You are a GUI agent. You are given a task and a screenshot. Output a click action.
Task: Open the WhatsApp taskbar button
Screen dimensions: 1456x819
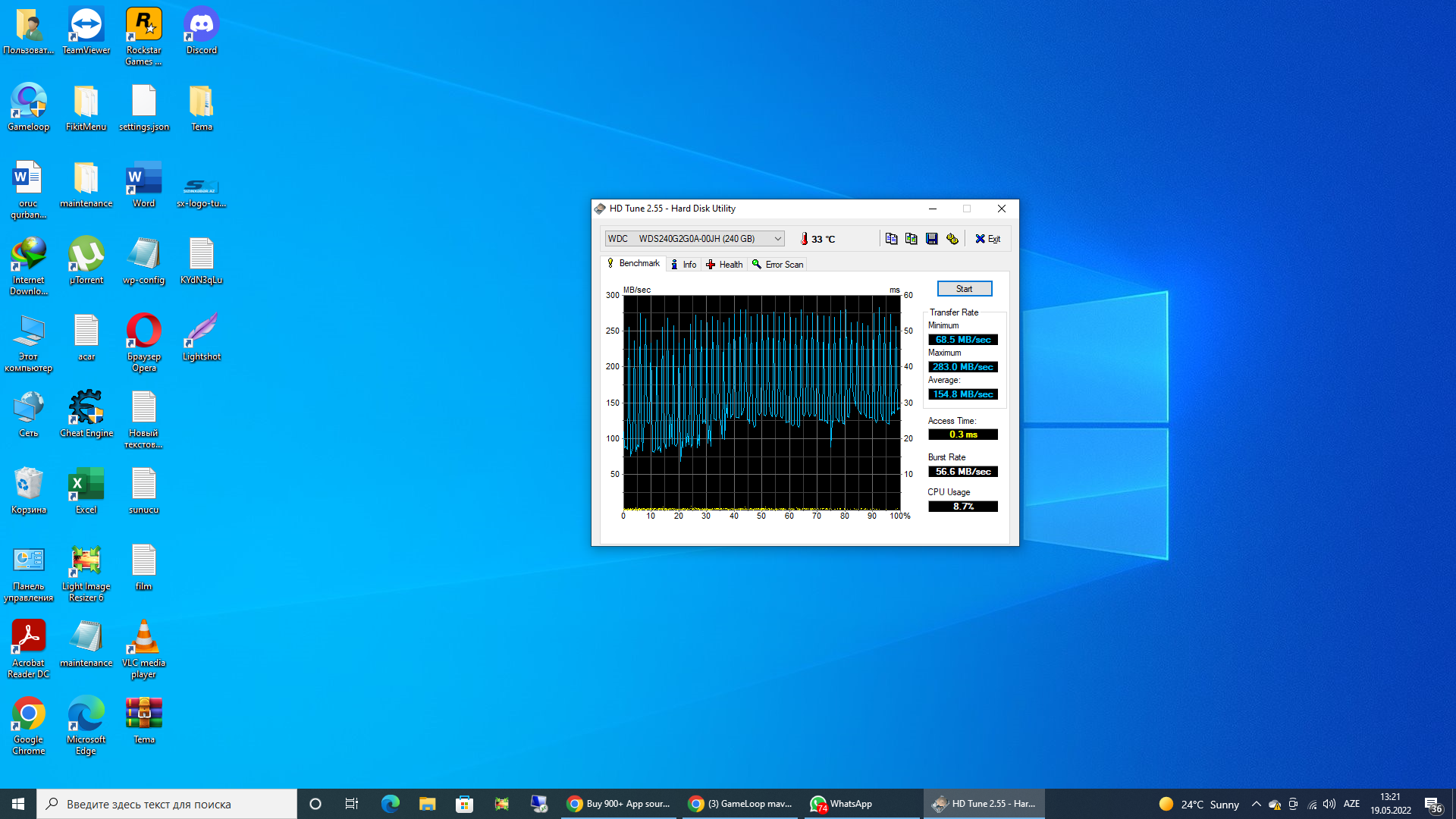(x=842, y=804)
